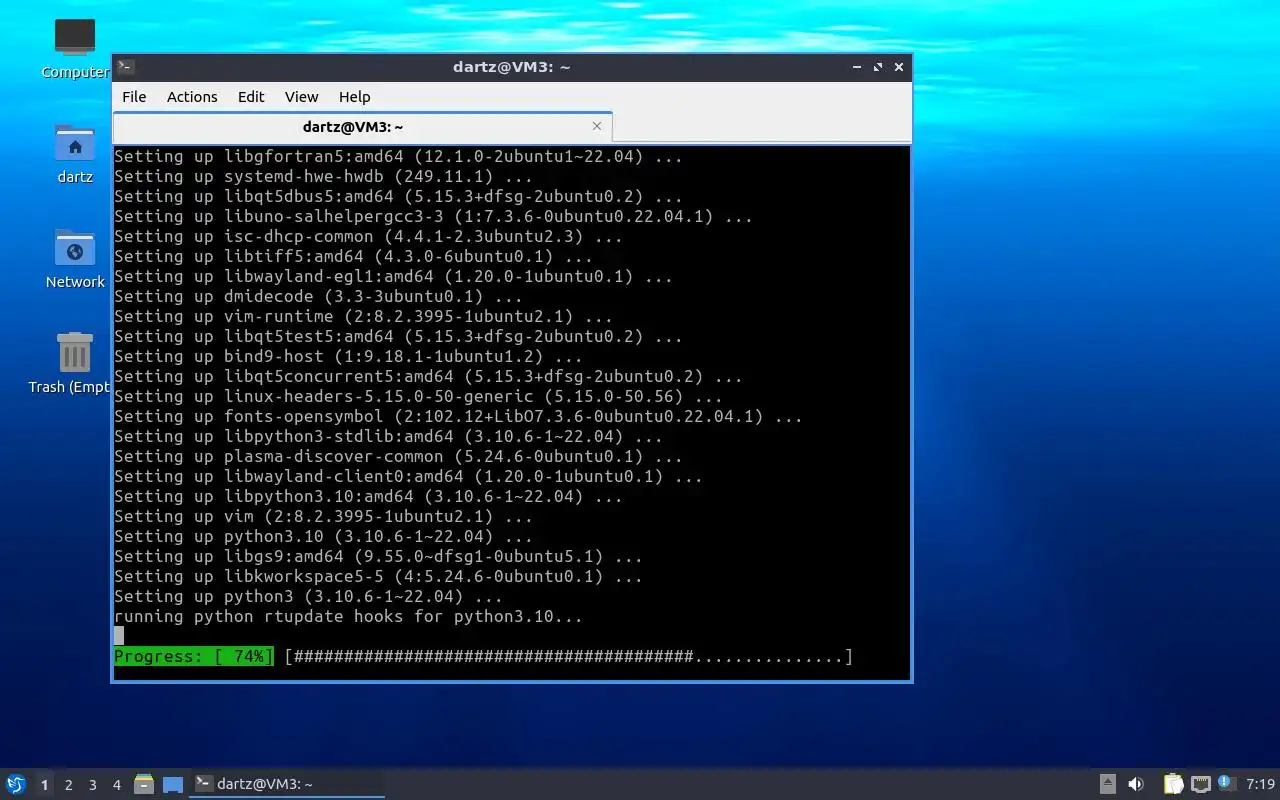1280x800 pixels.
Task: Click the "Setting up bind9-host" line
Action: click(348, 357)
